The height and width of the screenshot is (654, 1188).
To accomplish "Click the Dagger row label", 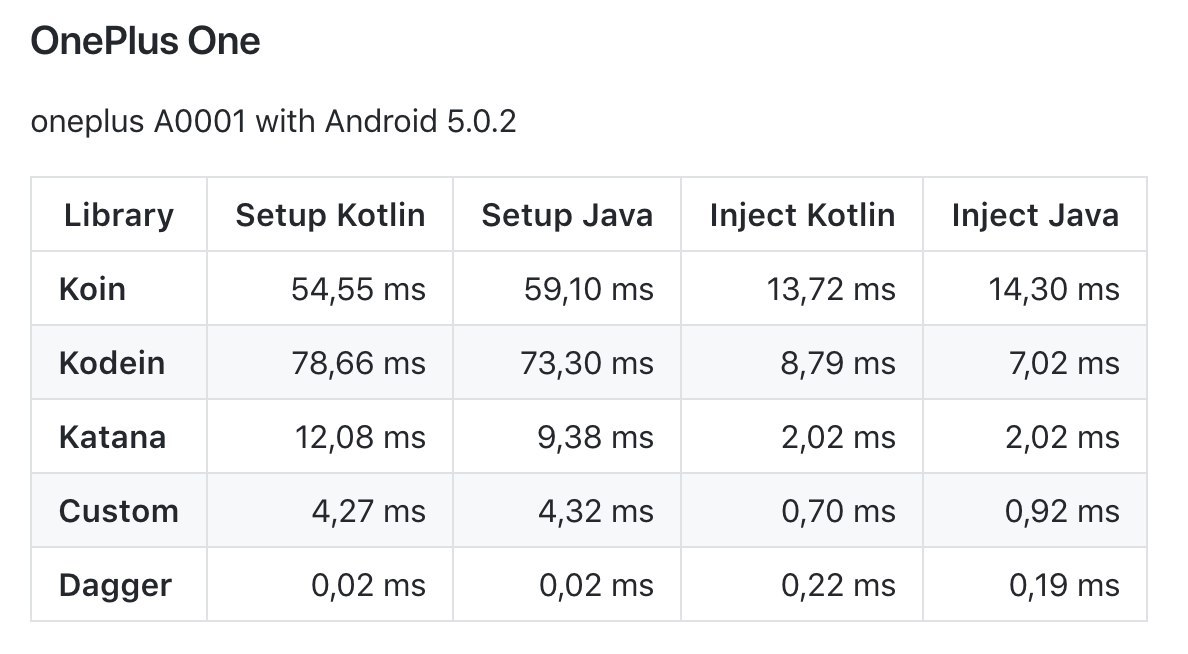I will [115, 585].
